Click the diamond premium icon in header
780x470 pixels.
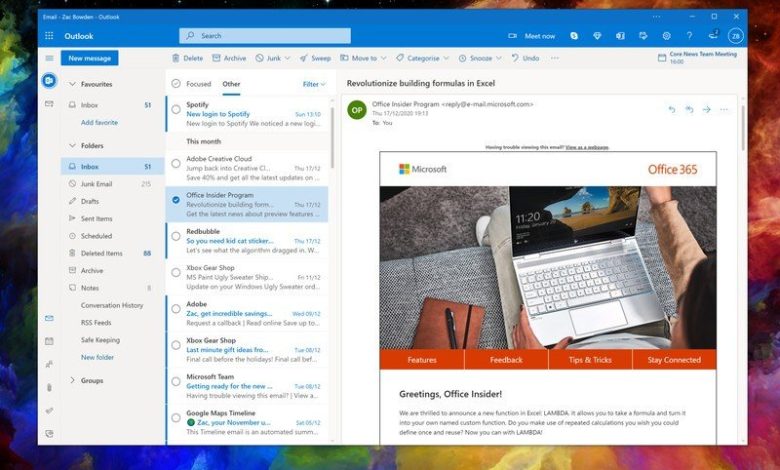[597, 36]
